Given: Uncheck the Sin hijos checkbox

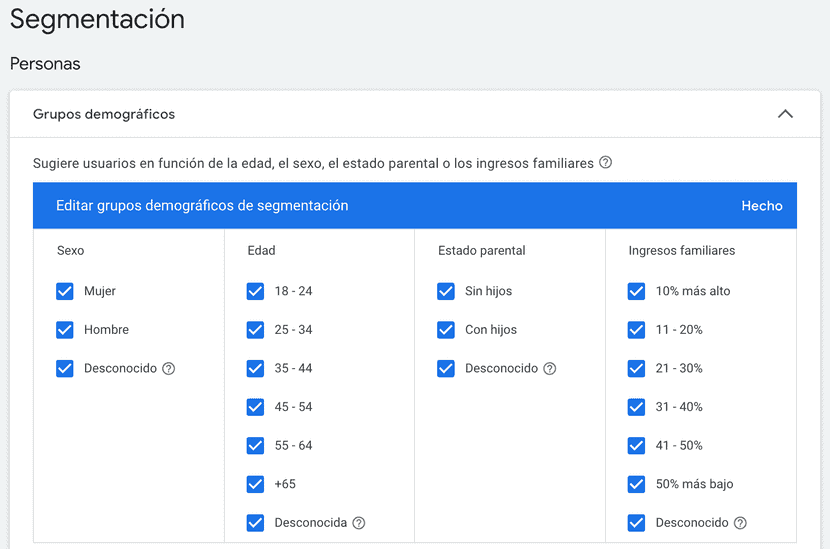Looking at the screenshot, I should point(446,291).
